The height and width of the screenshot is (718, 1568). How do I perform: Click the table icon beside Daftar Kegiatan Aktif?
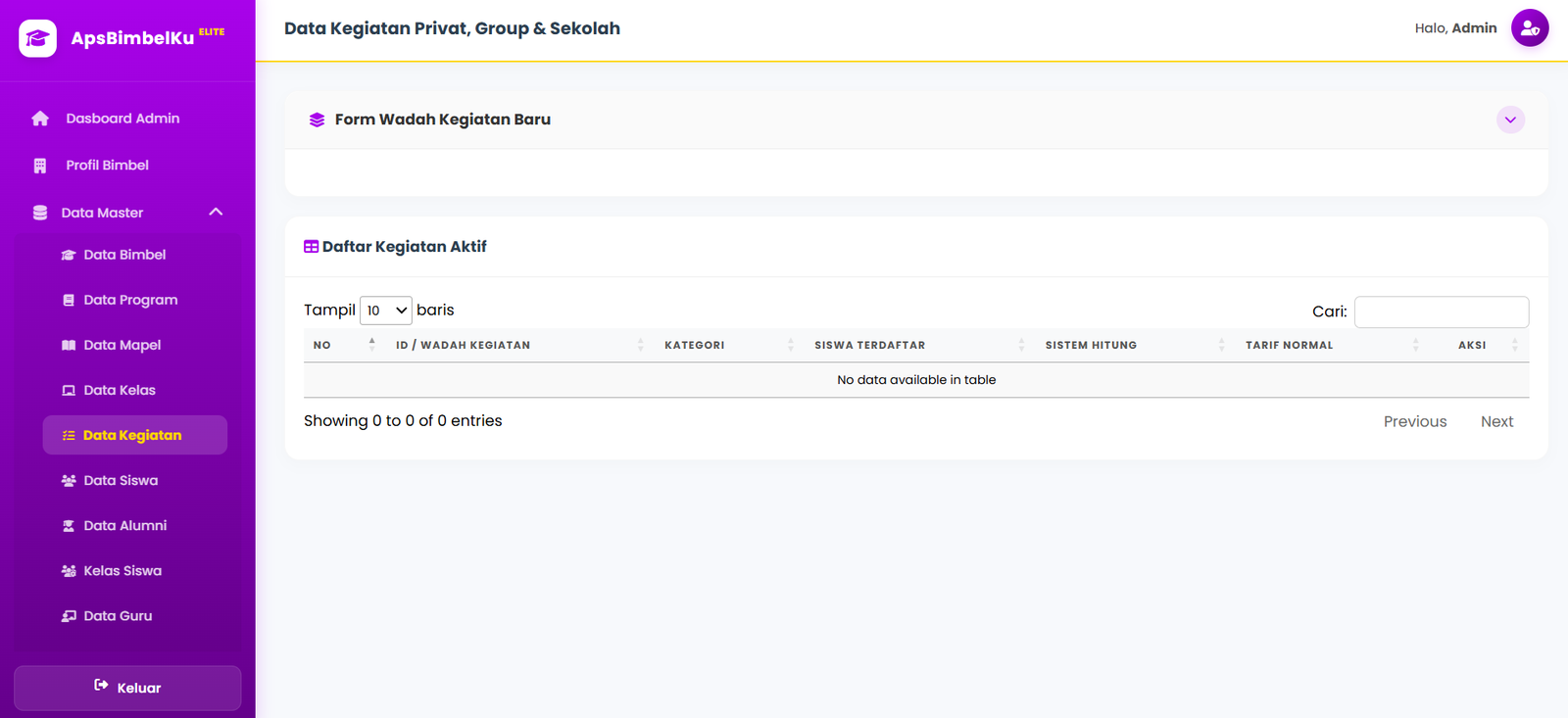click(x=311, y=247)
